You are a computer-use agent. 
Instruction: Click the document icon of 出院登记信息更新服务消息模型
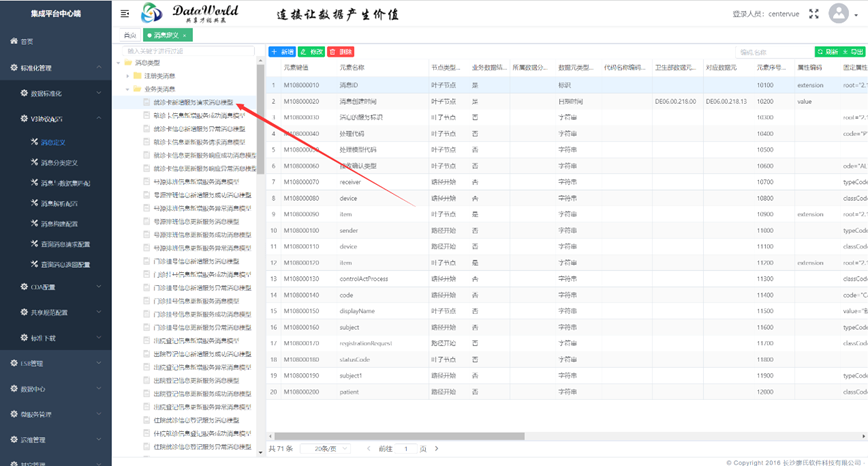tap(147, 380)
